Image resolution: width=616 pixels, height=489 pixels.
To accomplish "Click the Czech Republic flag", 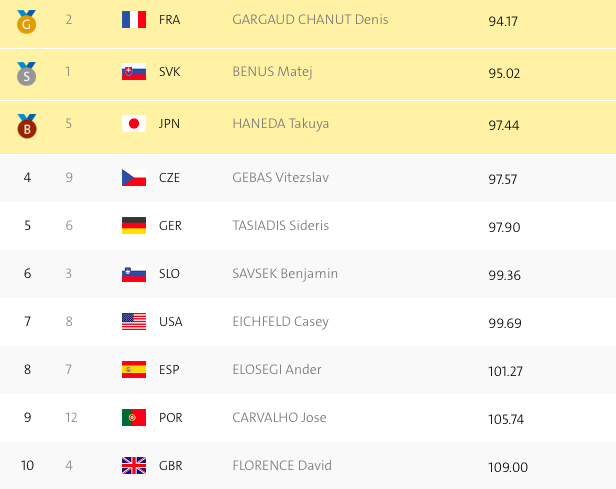I will pos(134,178).
